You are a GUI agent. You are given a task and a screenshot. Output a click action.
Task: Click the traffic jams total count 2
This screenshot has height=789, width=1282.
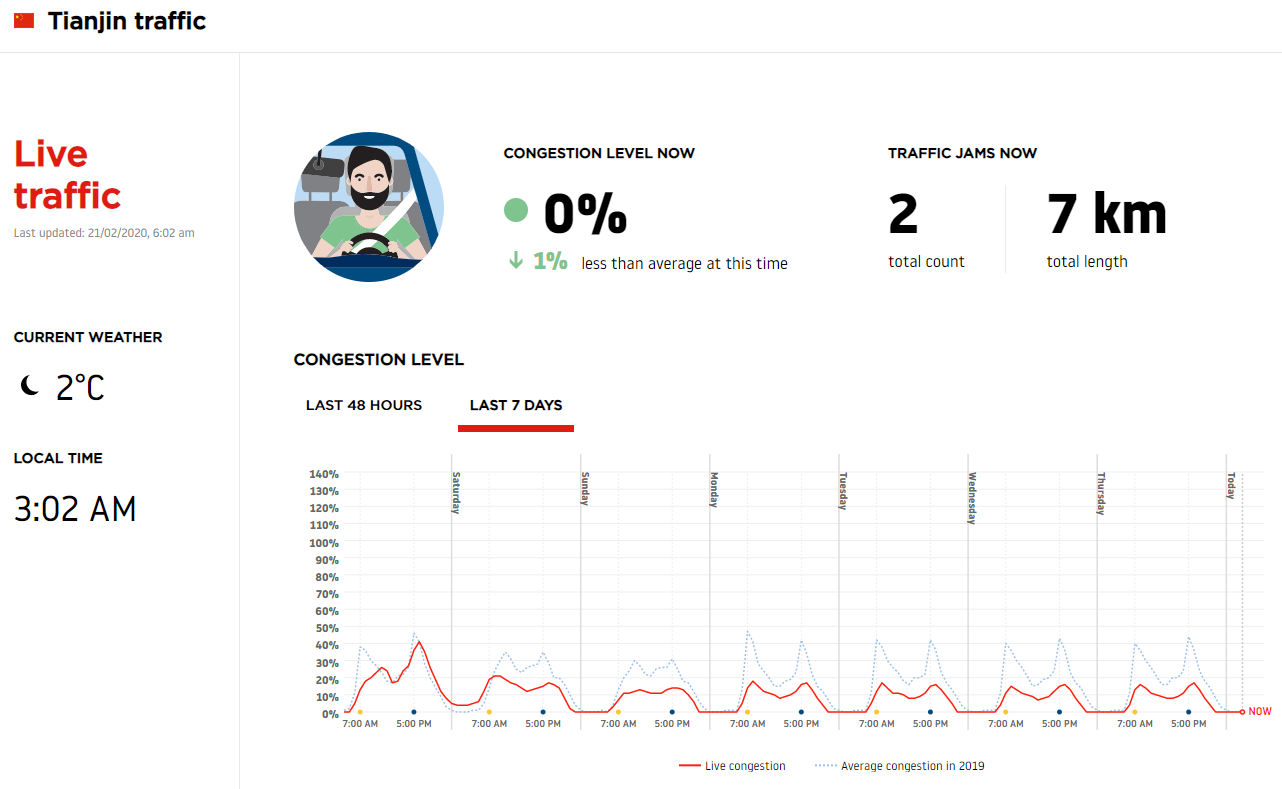pos(903,212)
